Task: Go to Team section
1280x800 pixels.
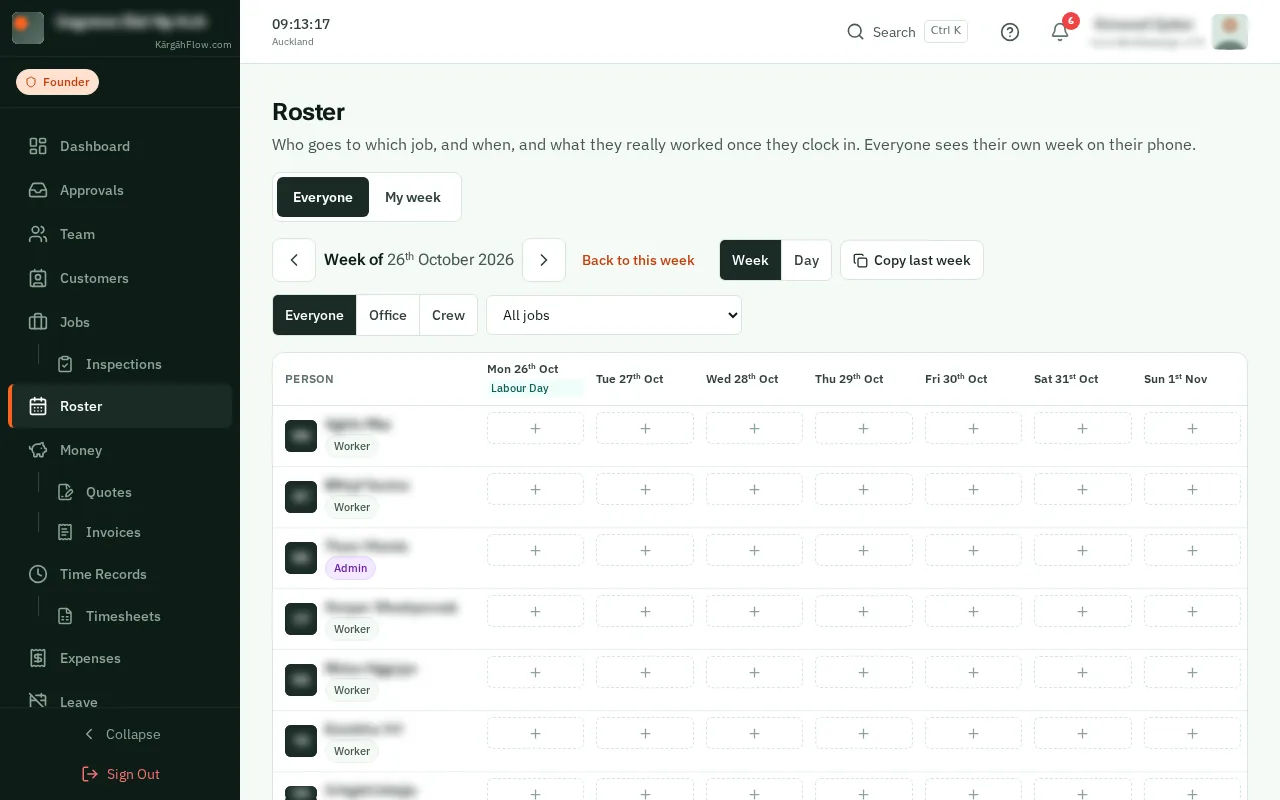Action: pyautogui.click(x=120, y=234)
